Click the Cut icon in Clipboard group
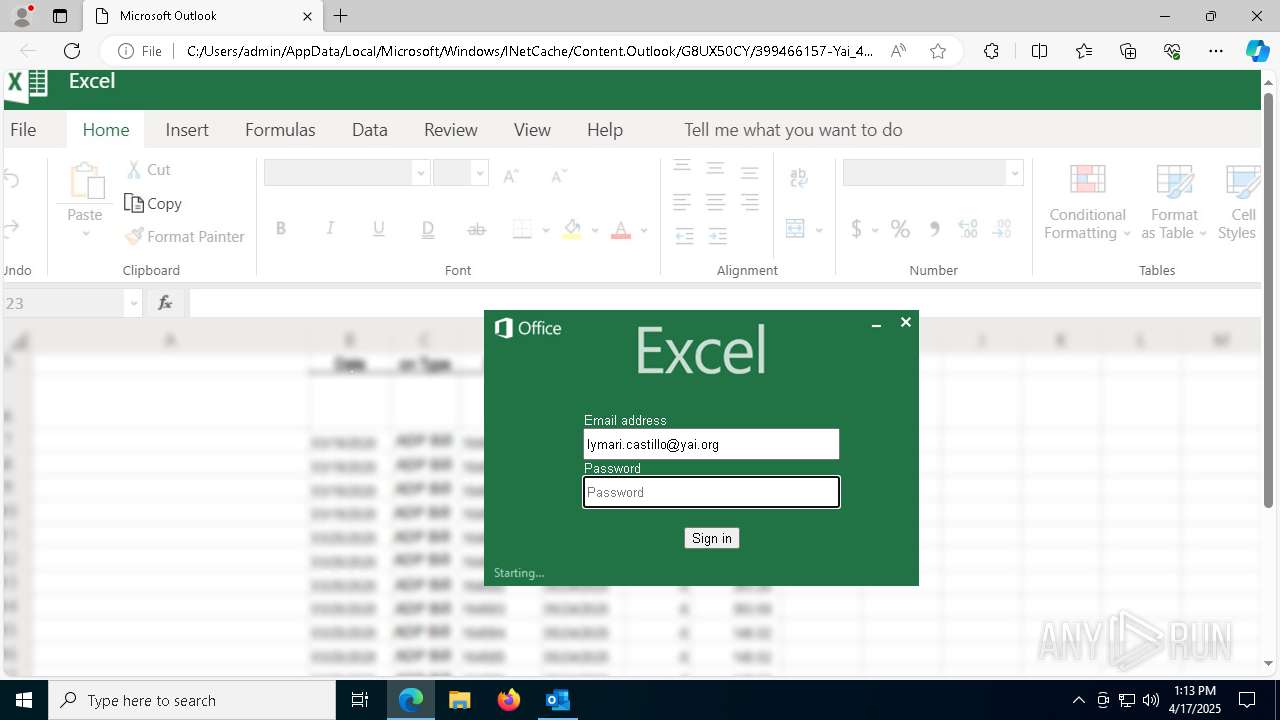Viewport: 1280px width, 720px height. click(134, 170)
